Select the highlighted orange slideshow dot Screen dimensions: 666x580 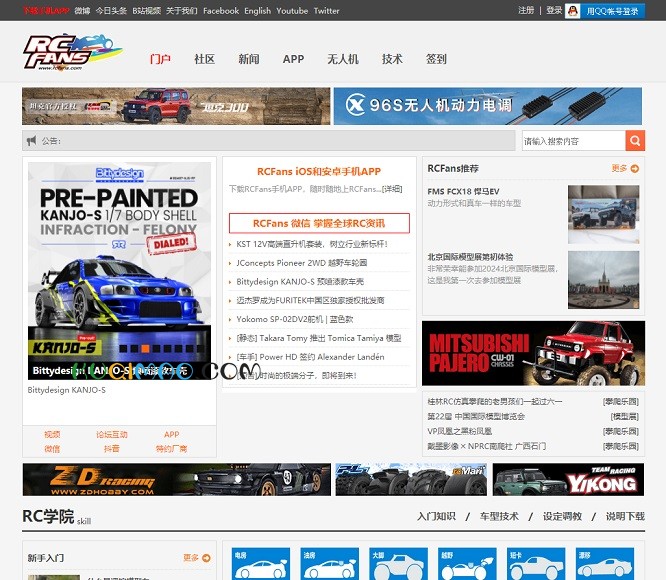pyautogui.click(x=145, y=349)
